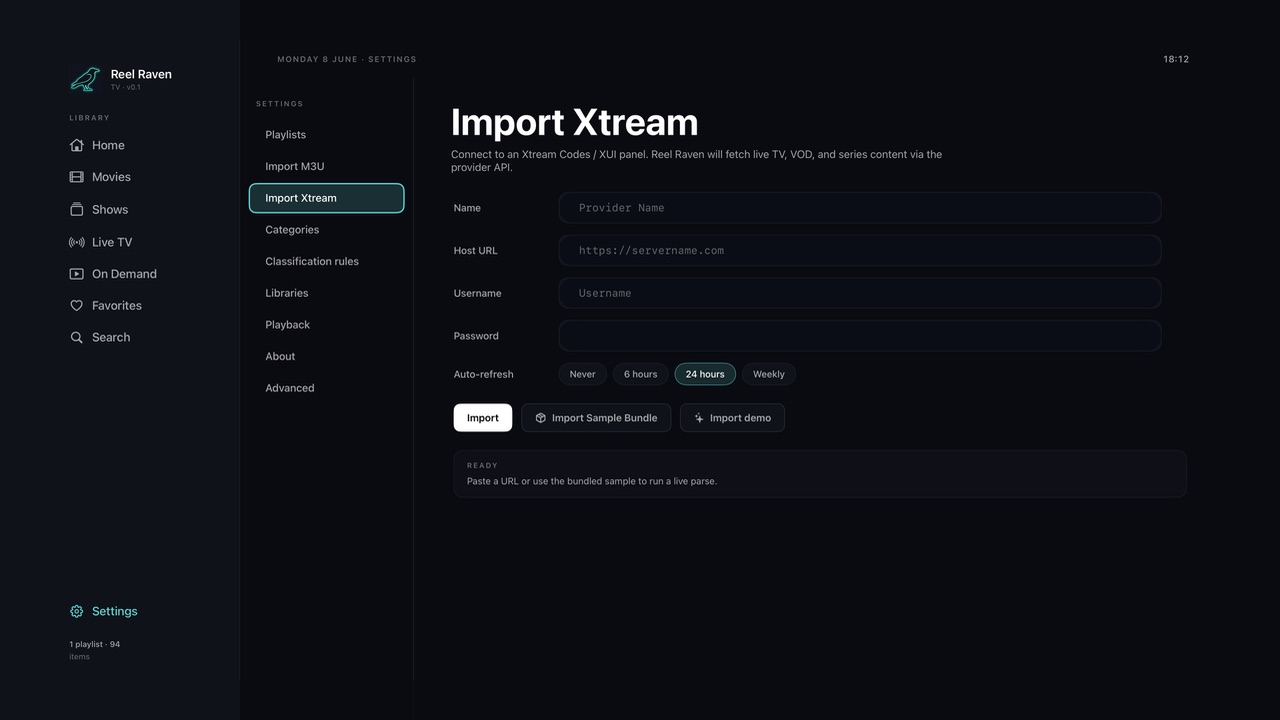This screenshot has height=720, width=1280.
Task: Open Categories settings
Action: tap(326, 230)
